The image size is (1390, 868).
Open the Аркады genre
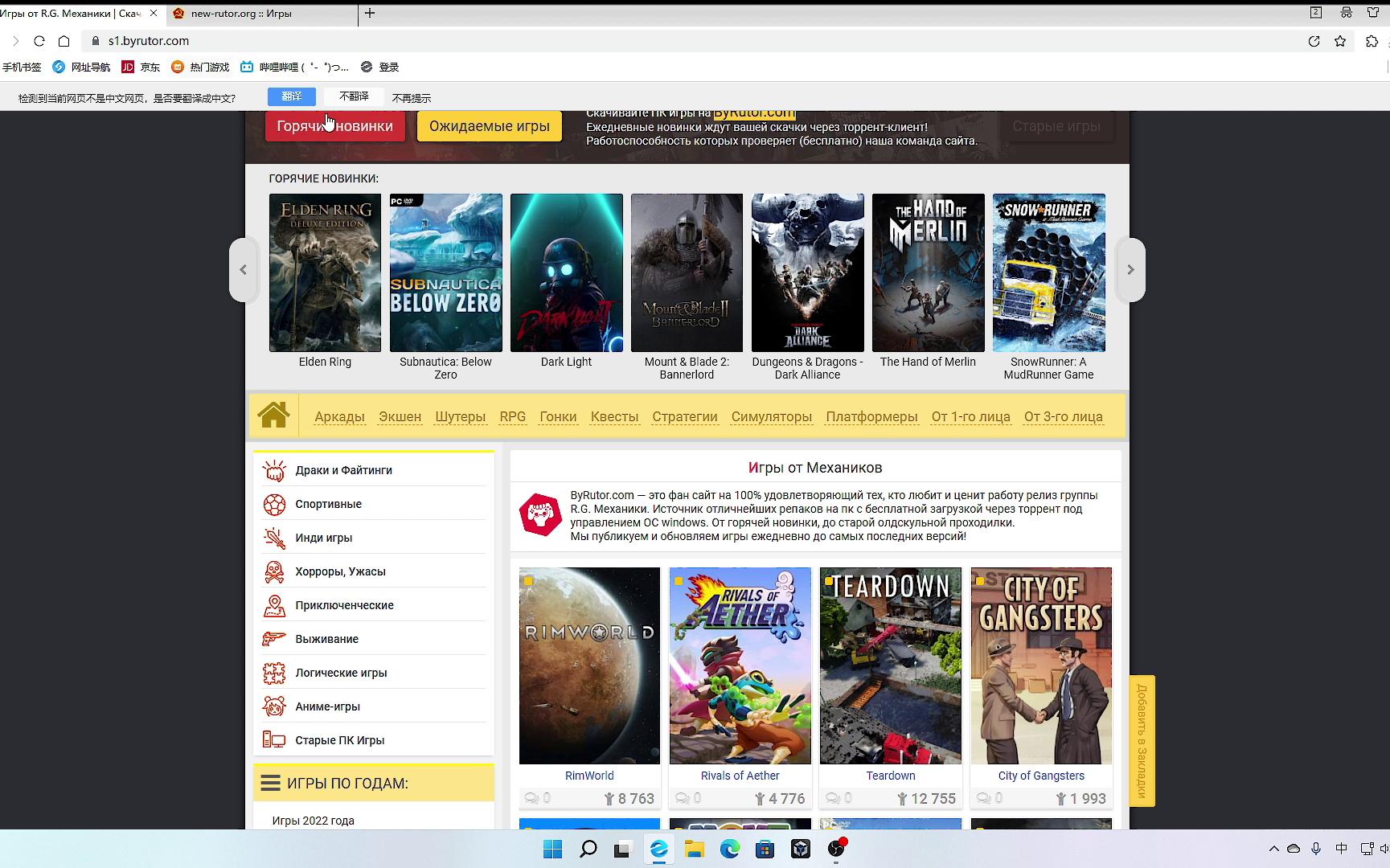(x=339, y=416)
